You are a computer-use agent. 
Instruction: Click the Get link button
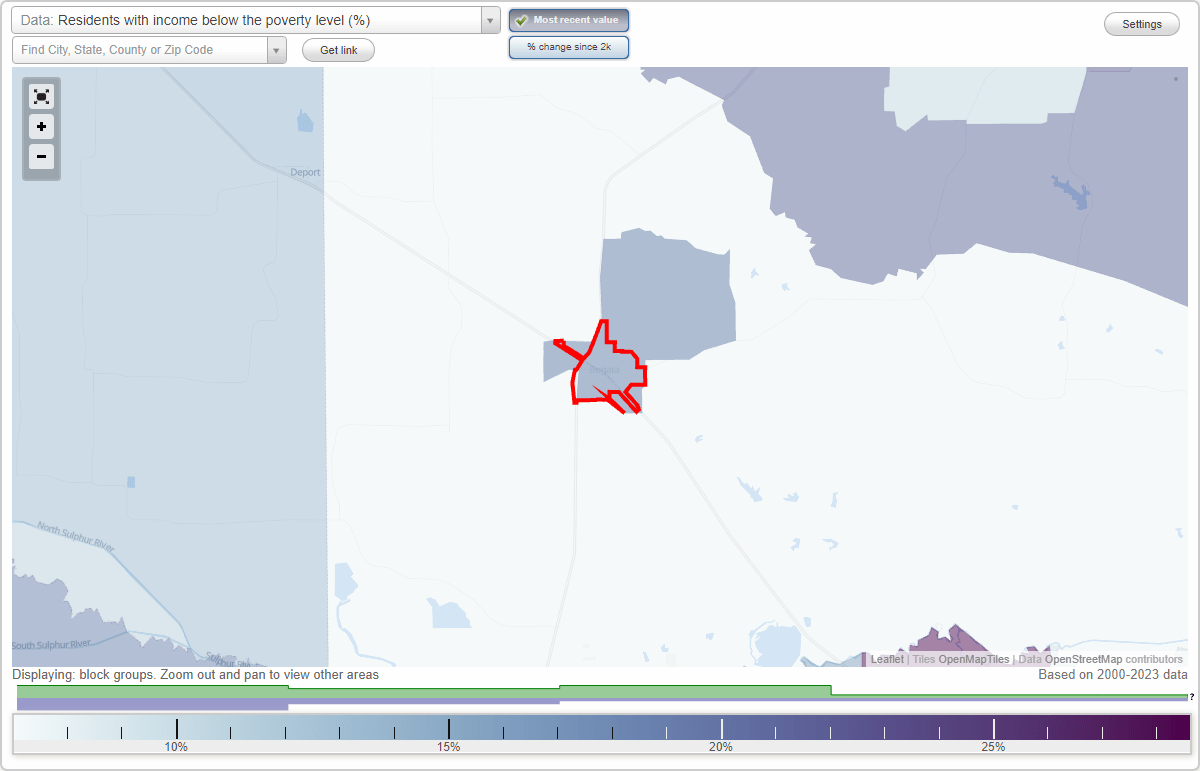(x=337, y=49)
